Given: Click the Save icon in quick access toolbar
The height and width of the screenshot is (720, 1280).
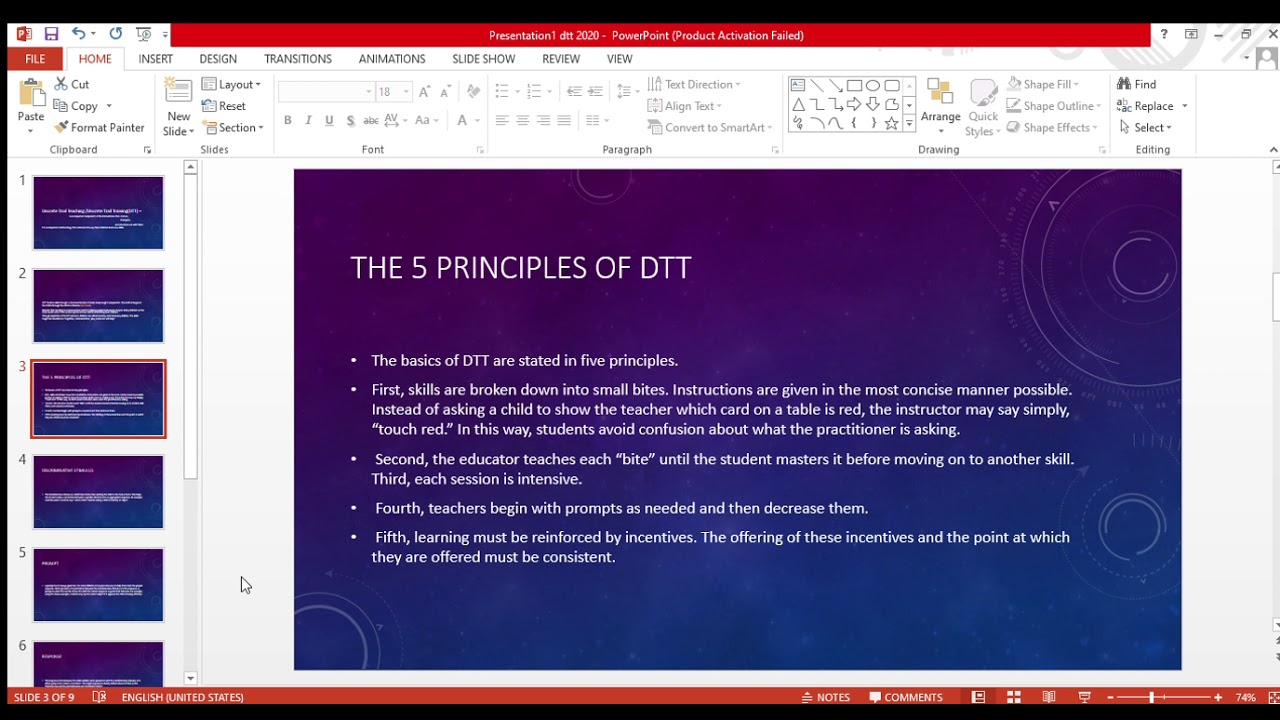Looking at the screenshot, I should coord(52,34).
